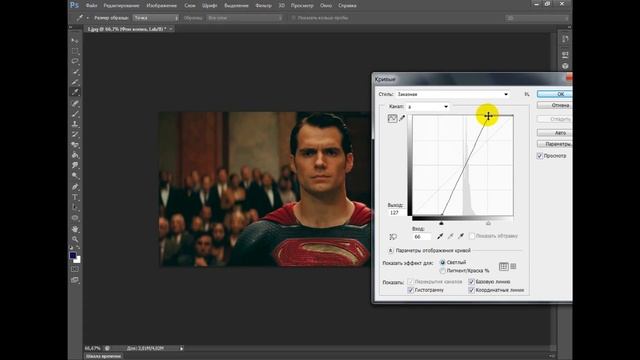Open curves preset options icon
The image size is (640, 360).
pos(527,94)
